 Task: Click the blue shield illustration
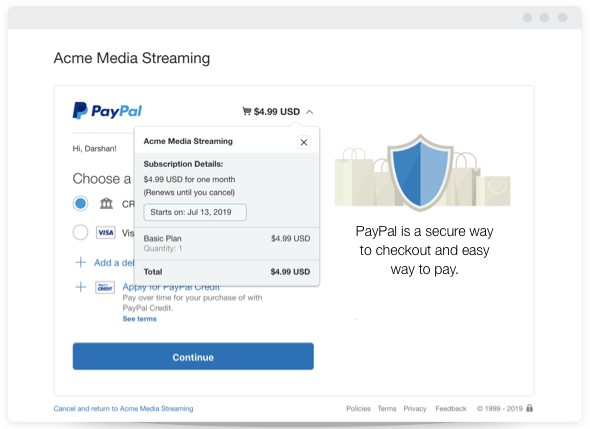click(x=420, y=172)
